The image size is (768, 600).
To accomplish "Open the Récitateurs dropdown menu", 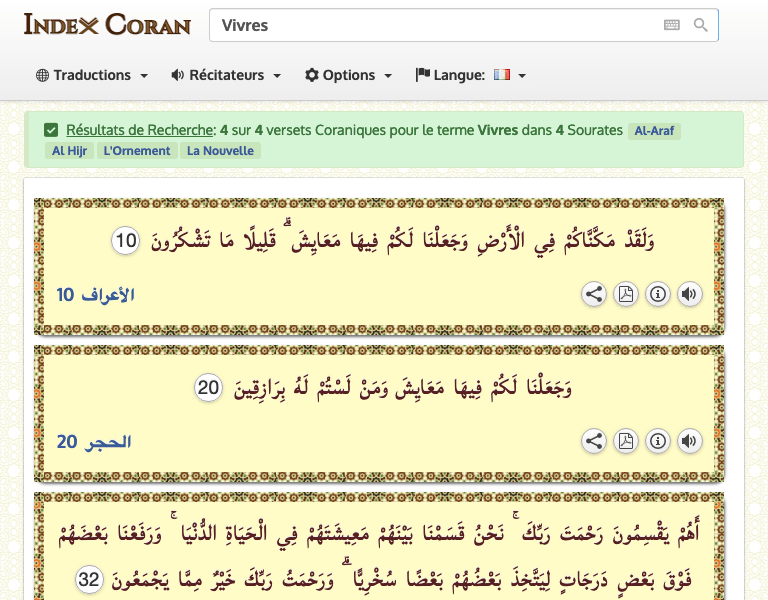I will tap(226, 75).
